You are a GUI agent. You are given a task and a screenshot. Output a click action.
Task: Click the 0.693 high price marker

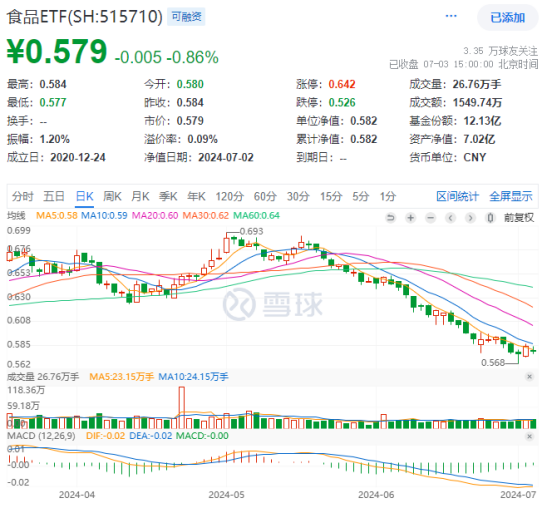pos(251,231)
